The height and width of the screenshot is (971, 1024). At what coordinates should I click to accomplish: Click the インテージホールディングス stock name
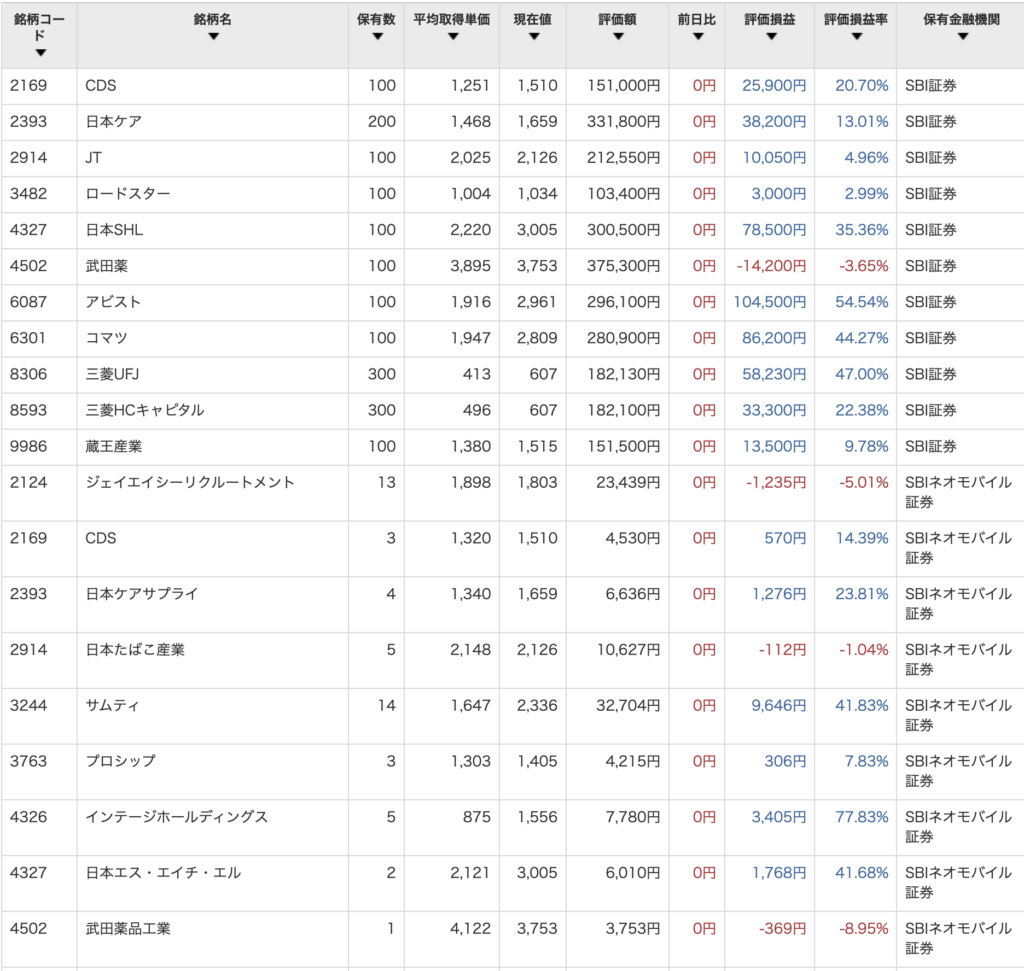[177, 817]
